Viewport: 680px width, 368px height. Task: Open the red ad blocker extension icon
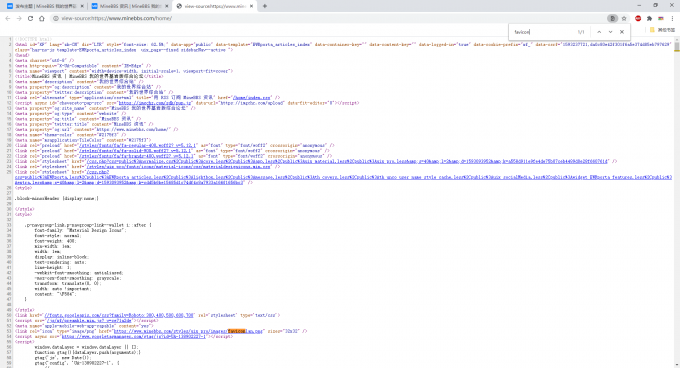[638, 18]
